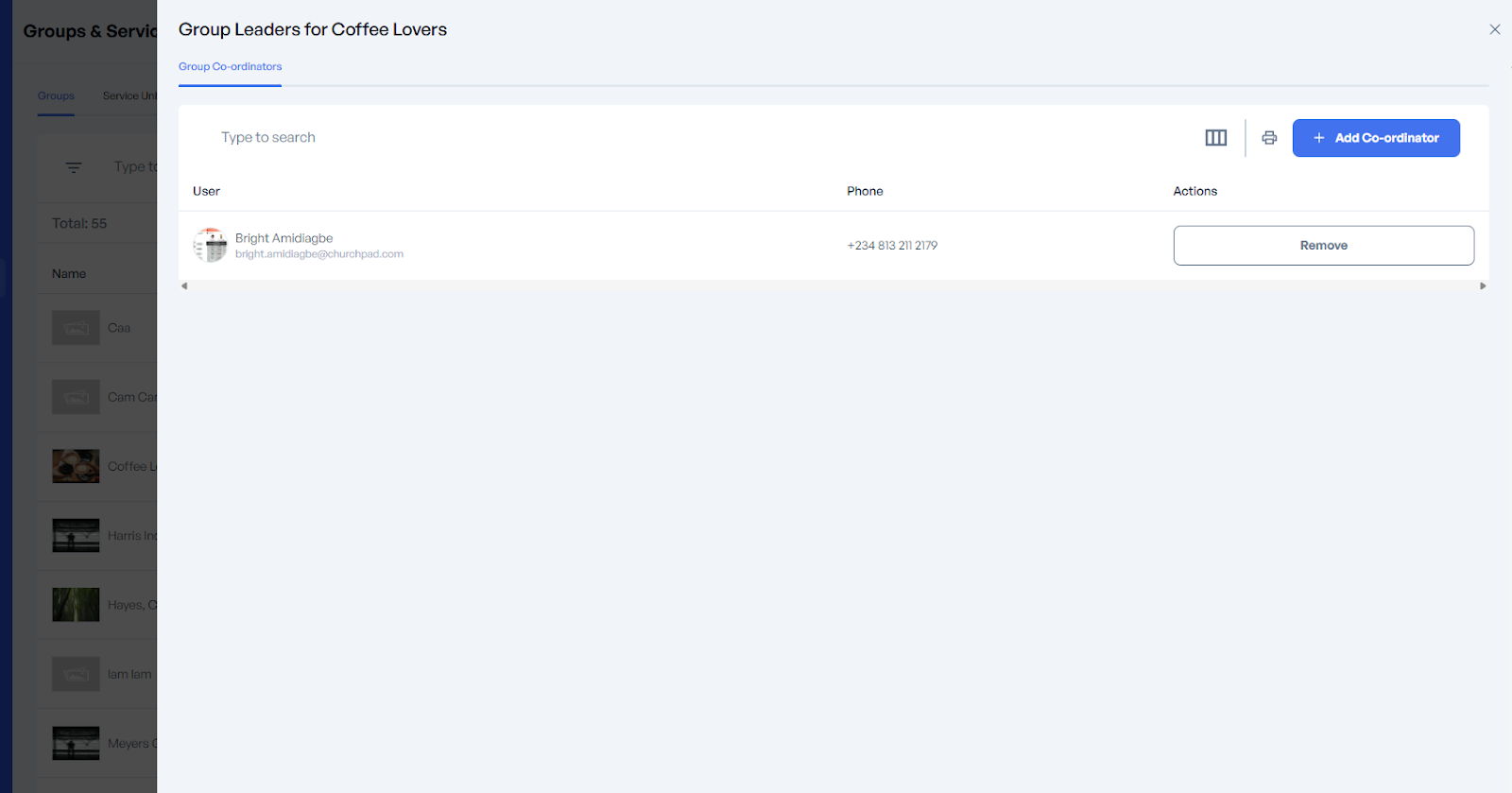Viewport: 1512px width, 793px height.
Task: Click Bright Amidiagbe's profile avatar
Action: 210,245
